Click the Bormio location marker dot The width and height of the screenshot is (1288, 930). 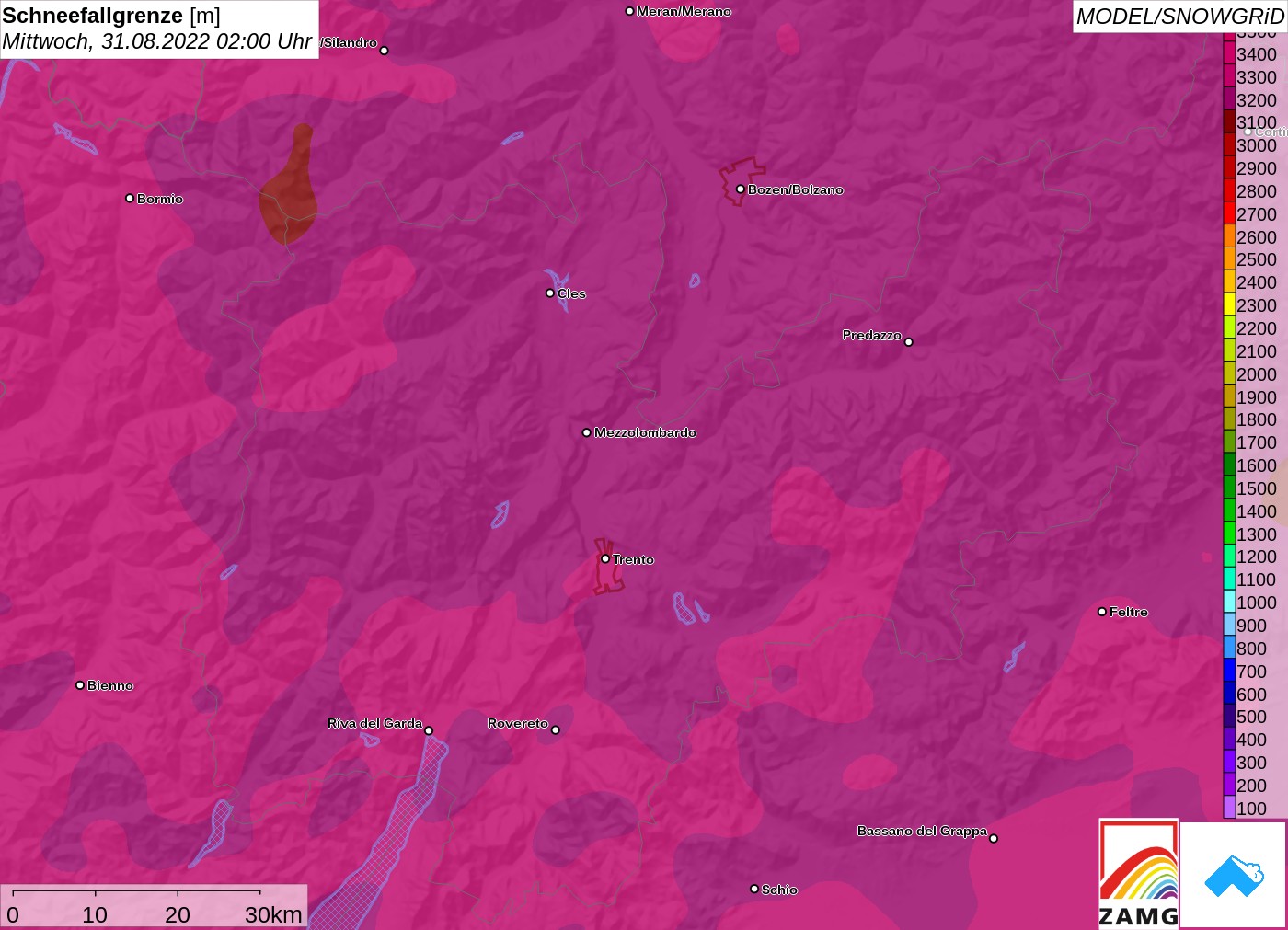click(x=130, y=199)
